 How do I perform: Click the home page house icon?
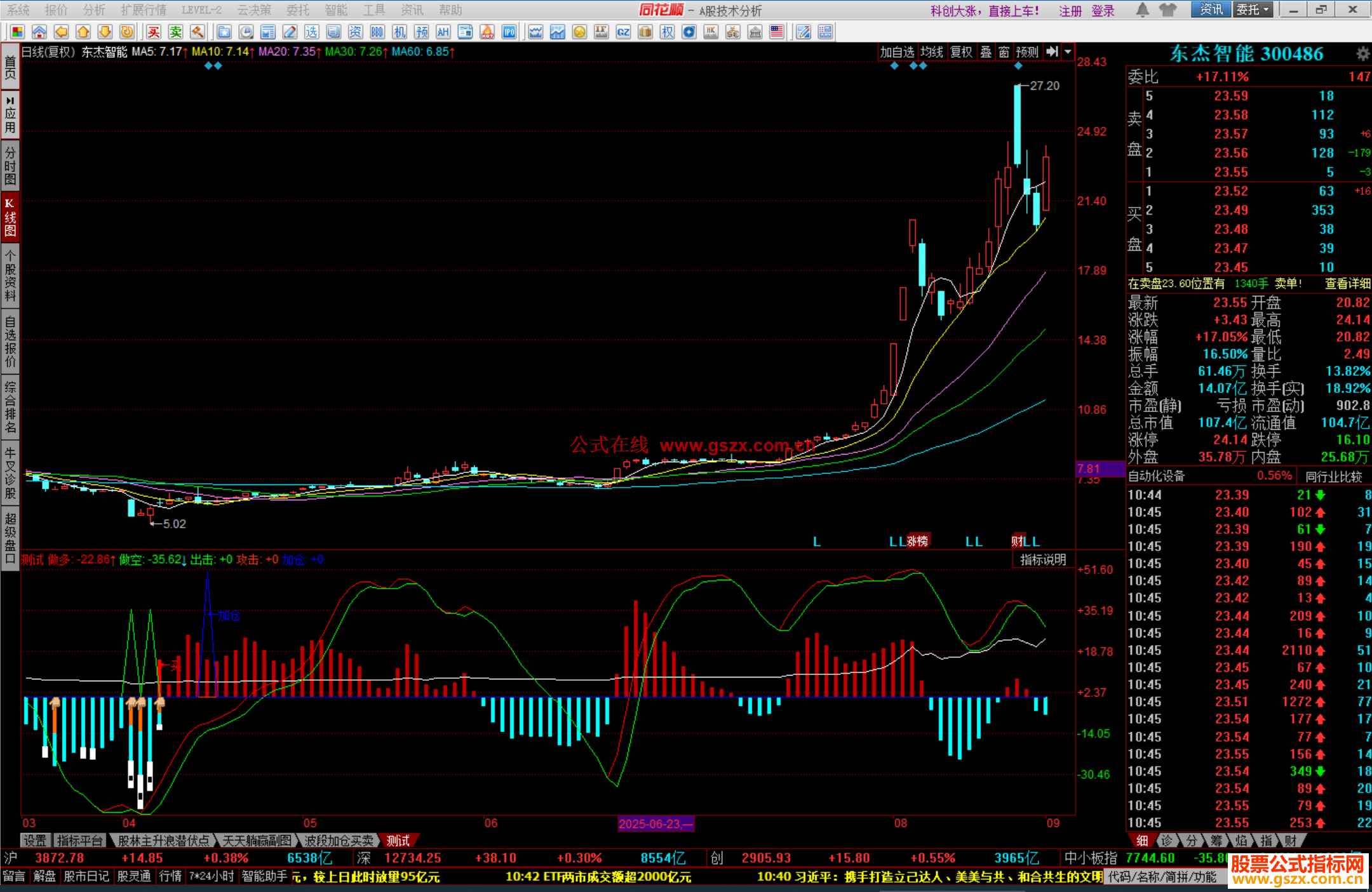coord(39,32)
